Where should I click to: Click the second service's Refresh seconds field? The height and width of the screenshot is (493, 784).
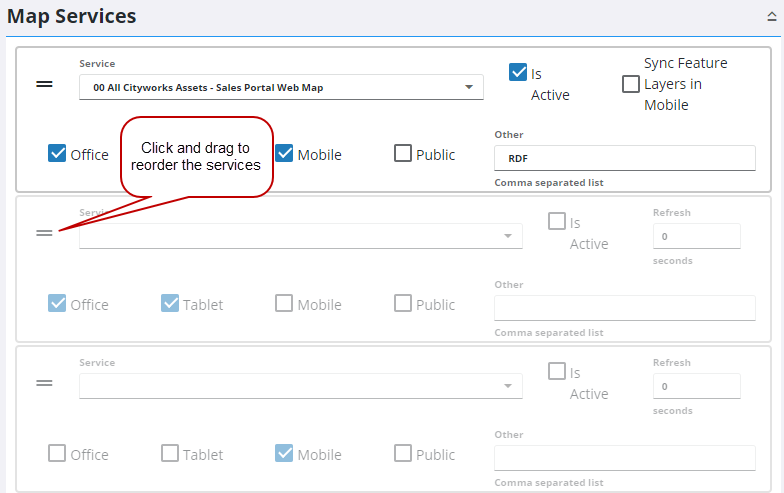[696, 236]
